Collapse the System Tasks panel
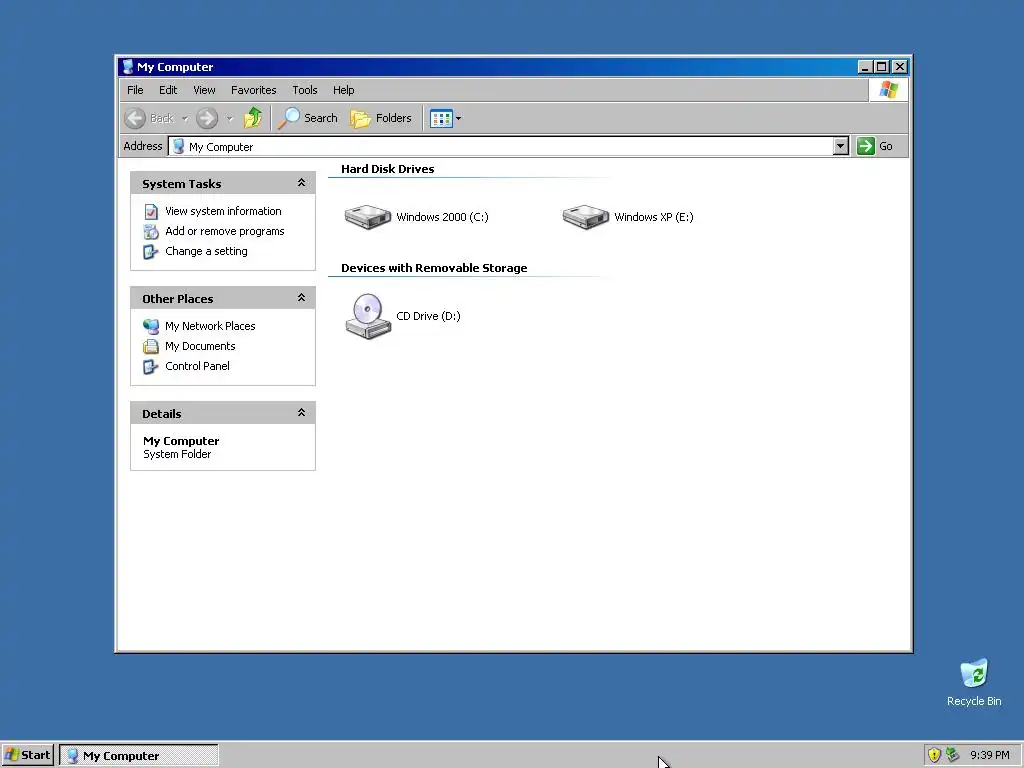Image resolution: width=1024 pixels, height=768 pixels. [x=301, y=183]
